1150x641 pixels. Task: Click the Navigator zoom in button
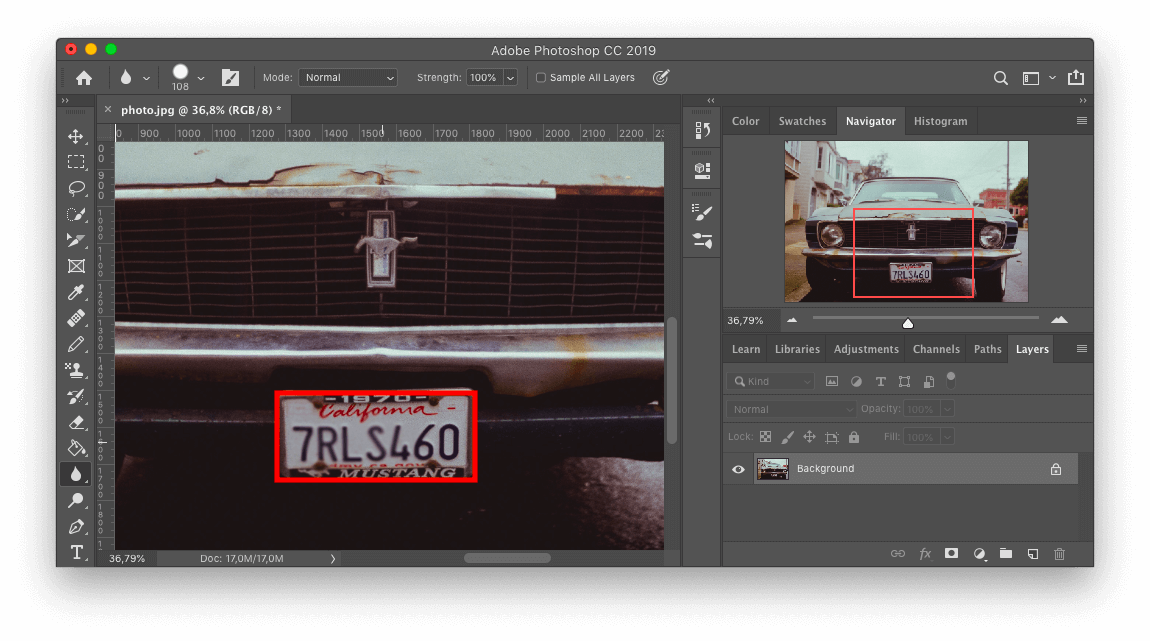coord(1059,320)
